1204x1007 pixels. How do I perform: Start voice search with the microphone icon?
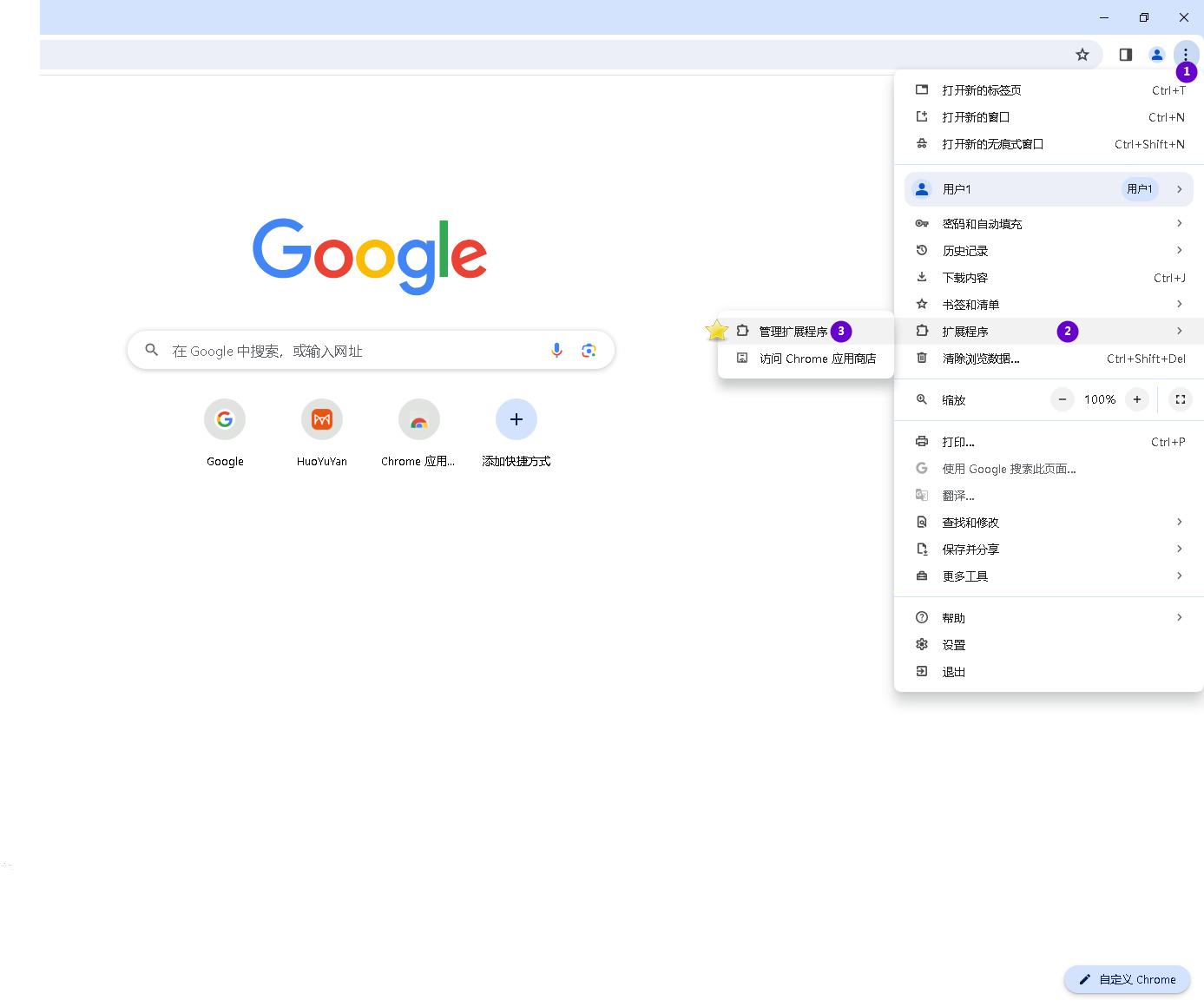[557, 350]
